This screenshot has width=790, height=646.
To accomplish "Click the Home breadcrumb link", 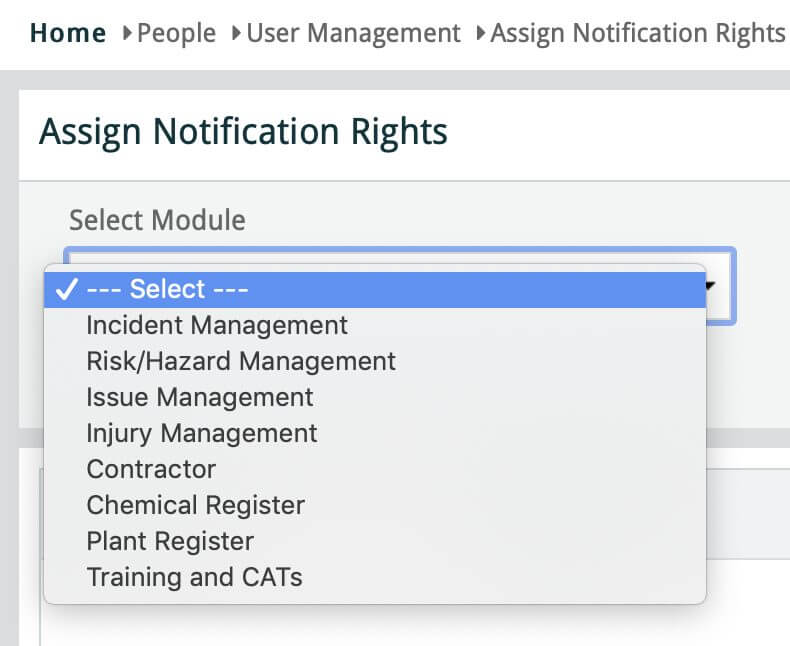I will click(68, 33).
